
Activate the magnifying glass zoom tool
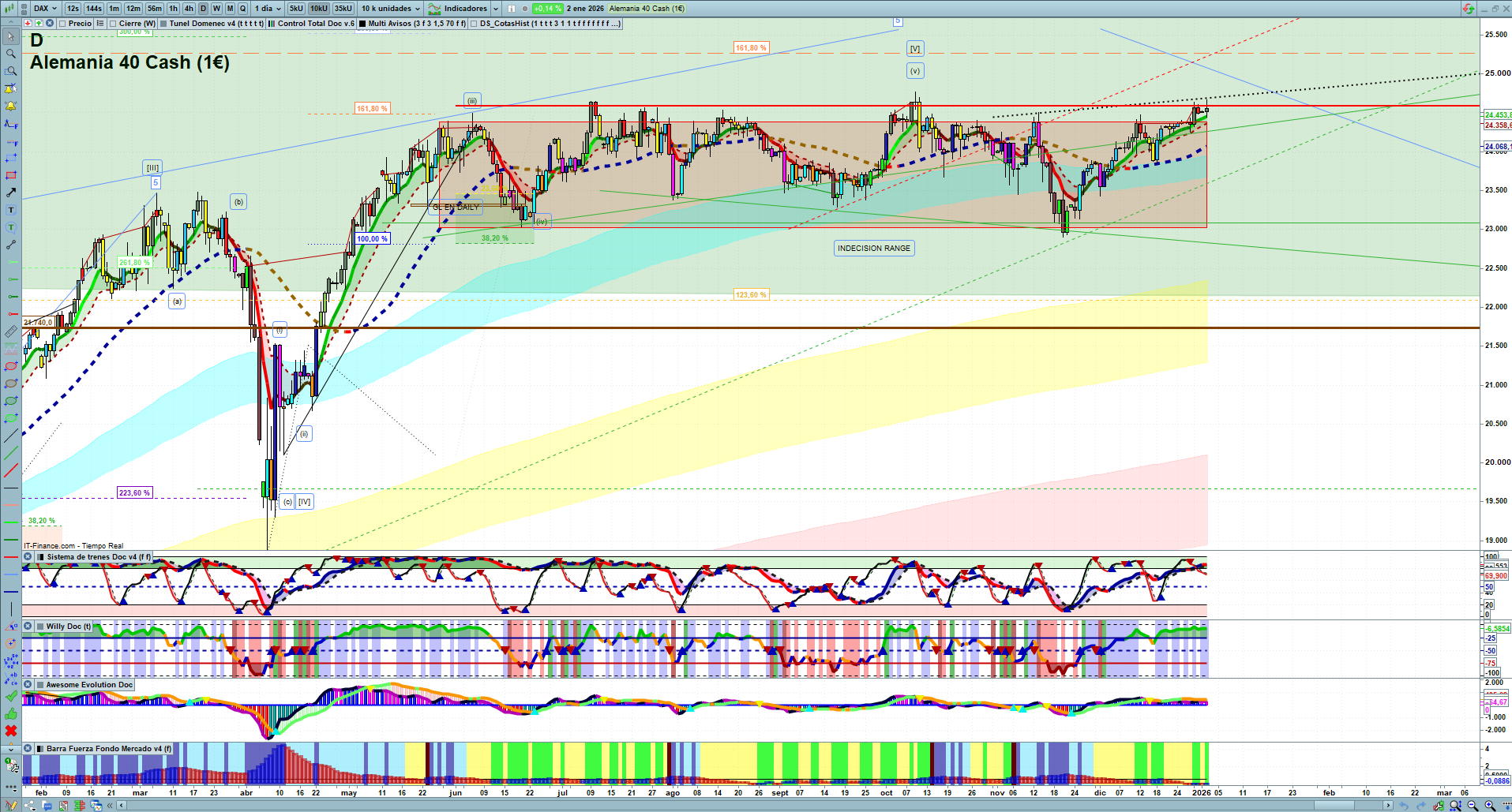pos(11,54)
